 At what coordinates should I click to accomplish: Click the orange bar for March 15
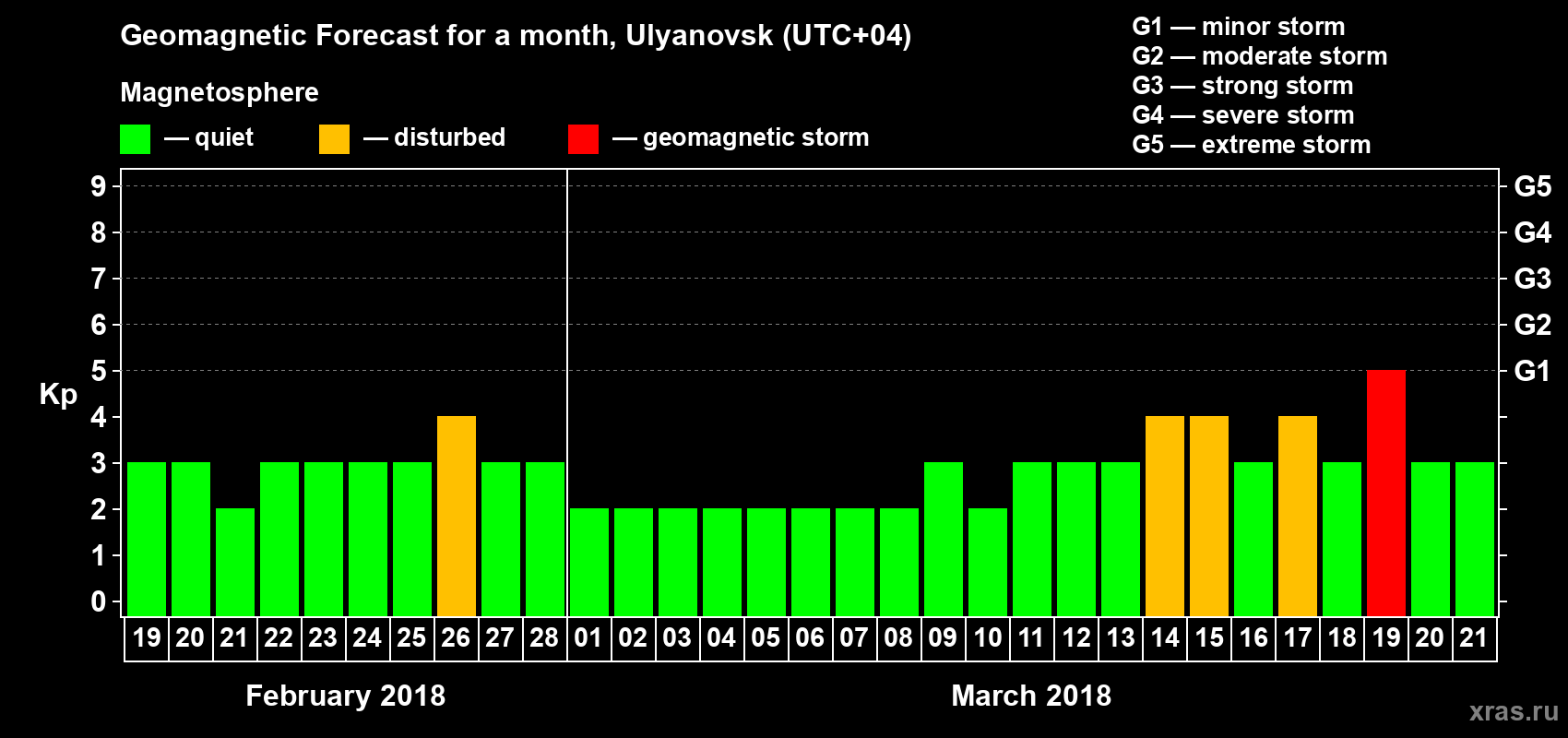[x=1209, y=516]
